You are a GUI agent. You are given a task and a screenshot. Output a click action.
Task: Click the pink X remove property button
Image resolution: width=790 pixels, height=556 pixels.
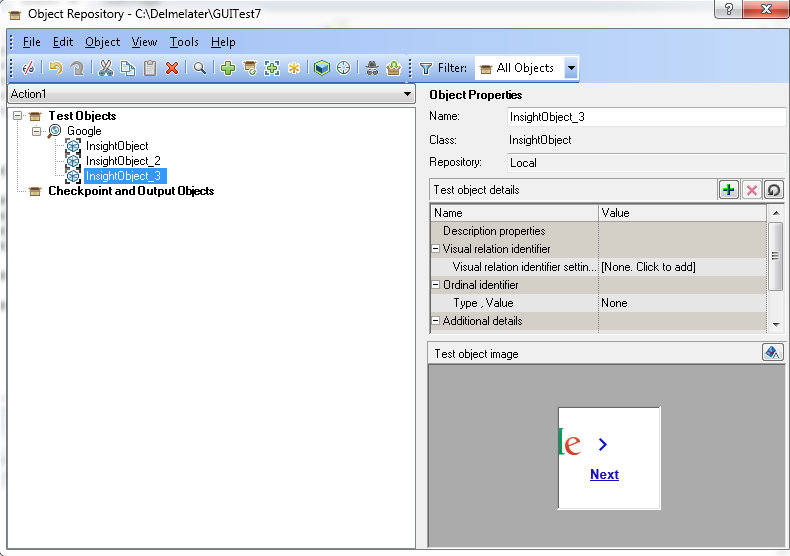[752, 190]
